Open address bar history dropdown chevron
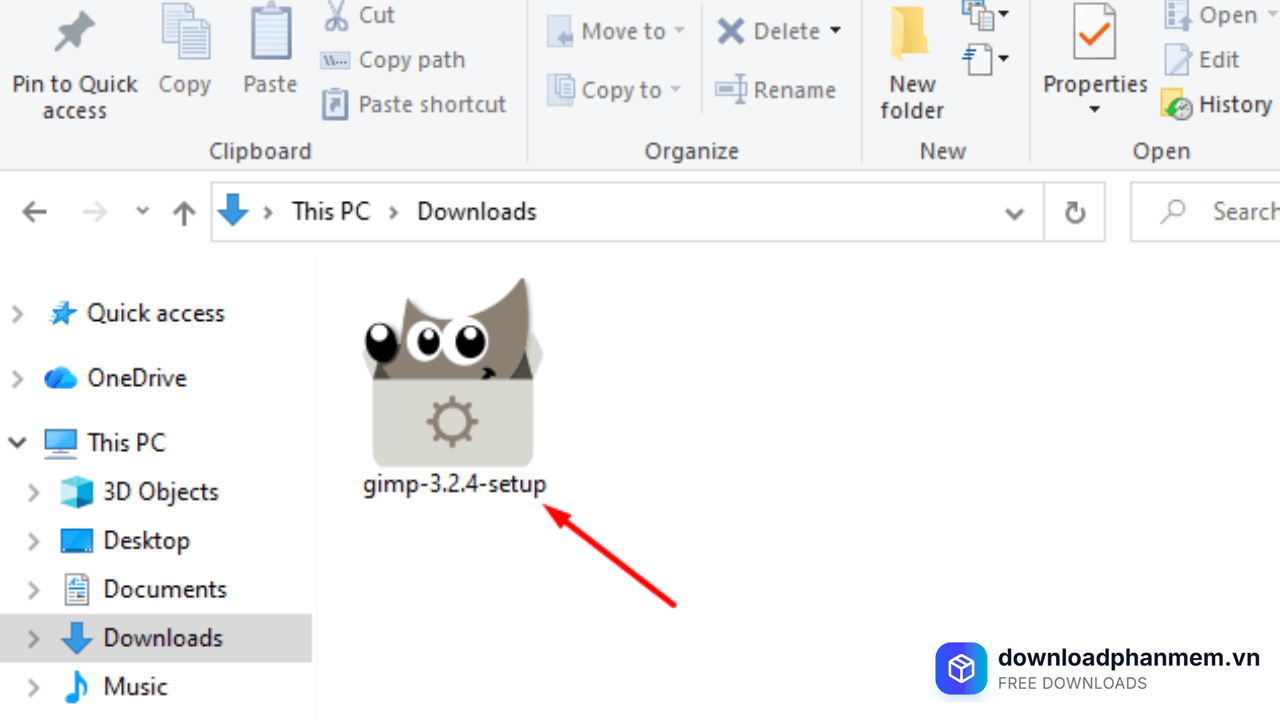 1014,213
